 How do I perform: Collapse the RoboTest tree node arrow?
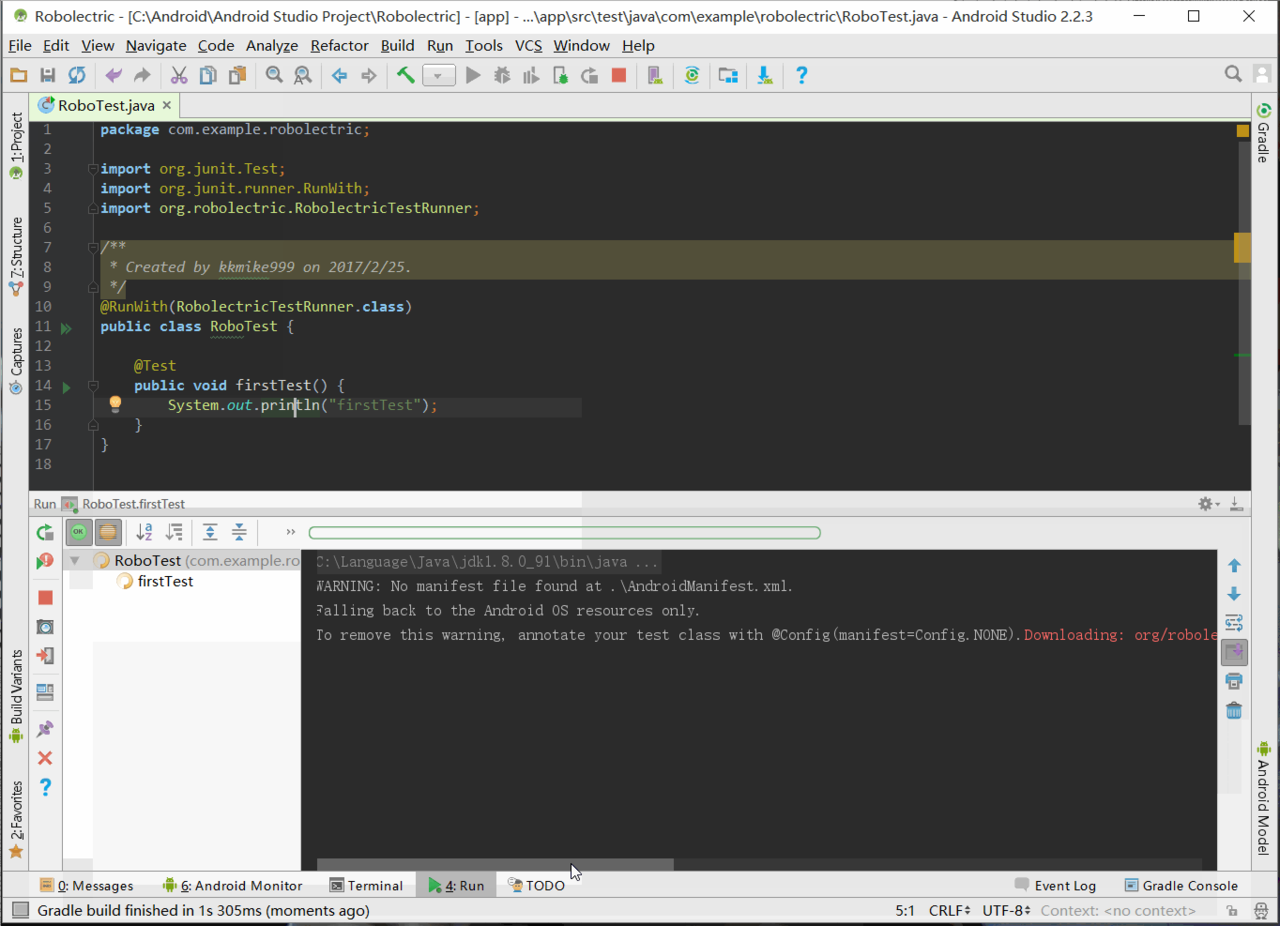74,561
